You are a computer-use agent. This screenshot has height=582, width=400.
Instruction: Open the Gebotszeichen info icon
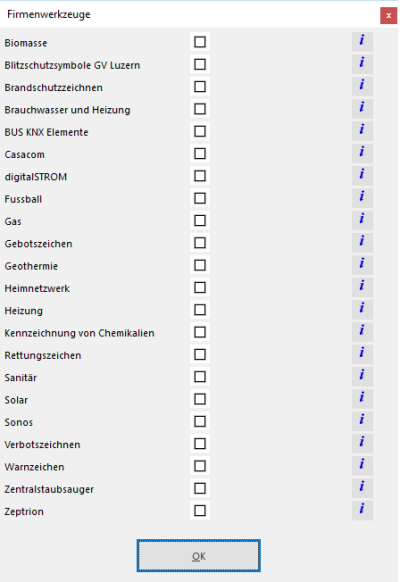362,242
